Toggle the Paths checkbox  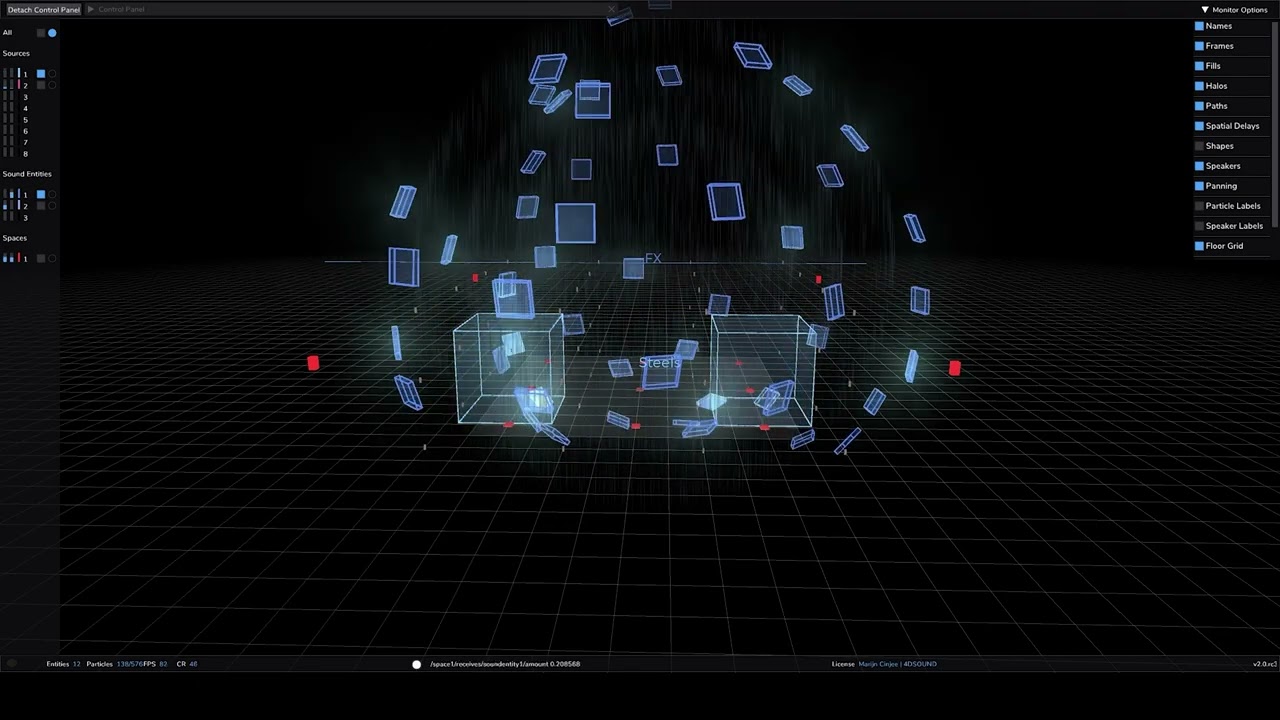(x=1200, y=106)
